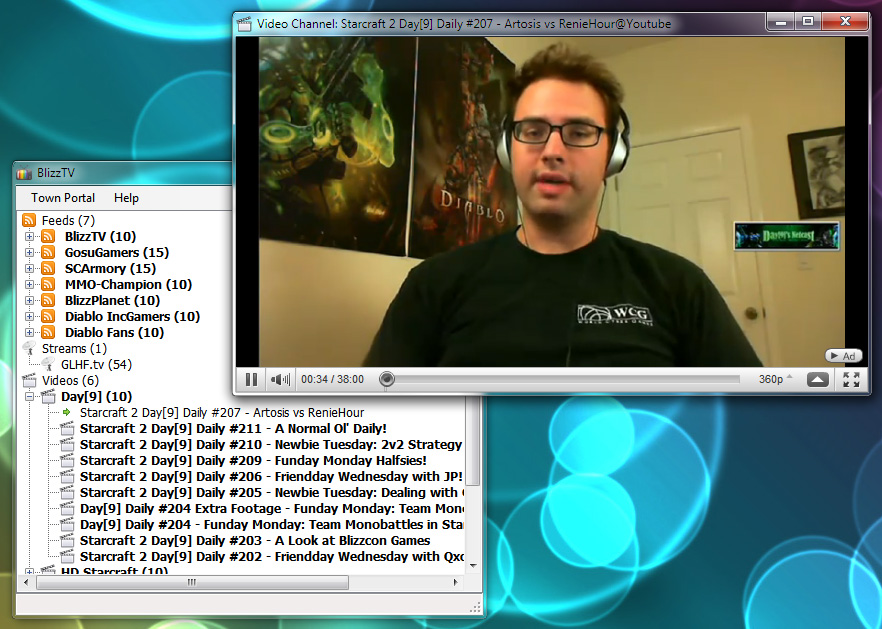Click the vertical scrollbar down arrow

474,565
